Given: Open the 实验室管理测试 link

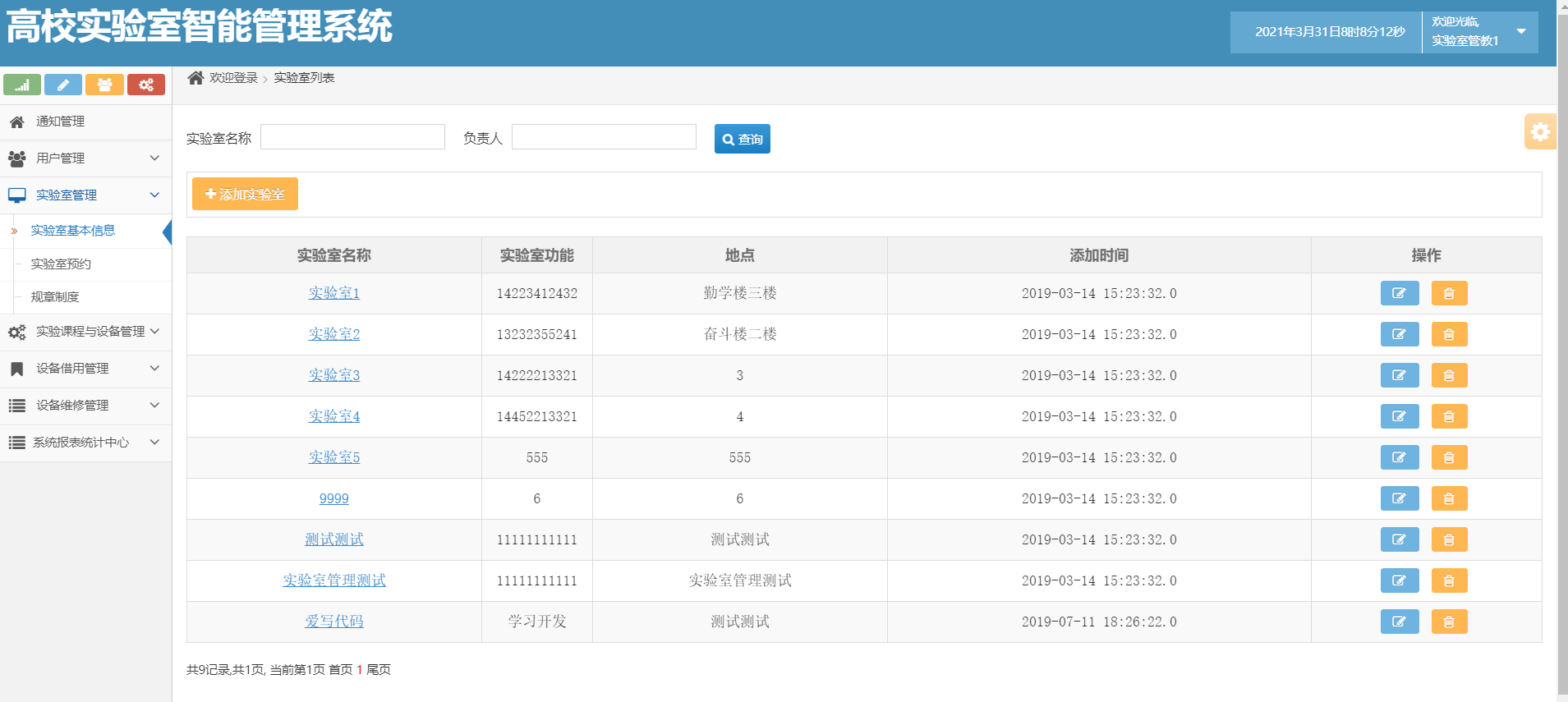Looking at the screenshot, I should [334, 580].
